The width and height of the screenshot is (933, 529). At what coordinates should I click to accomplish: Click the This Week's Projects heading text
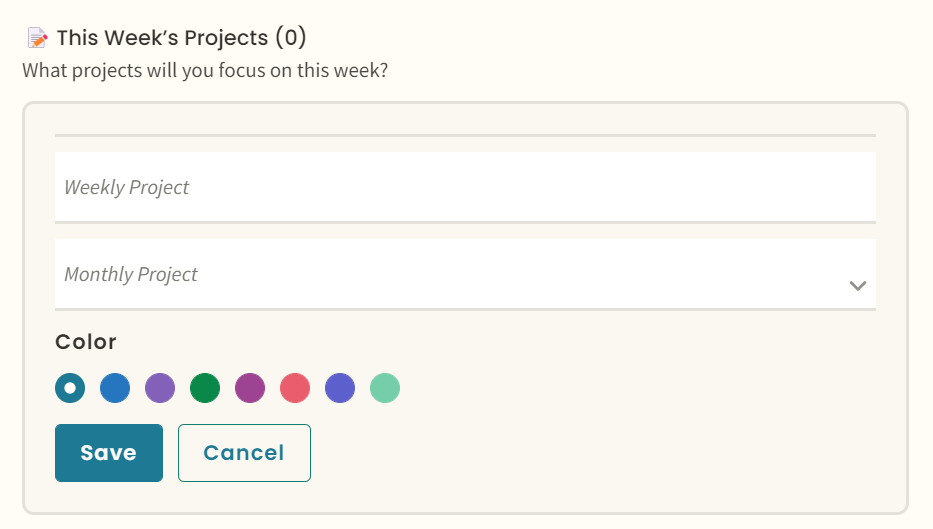point(162,38)
